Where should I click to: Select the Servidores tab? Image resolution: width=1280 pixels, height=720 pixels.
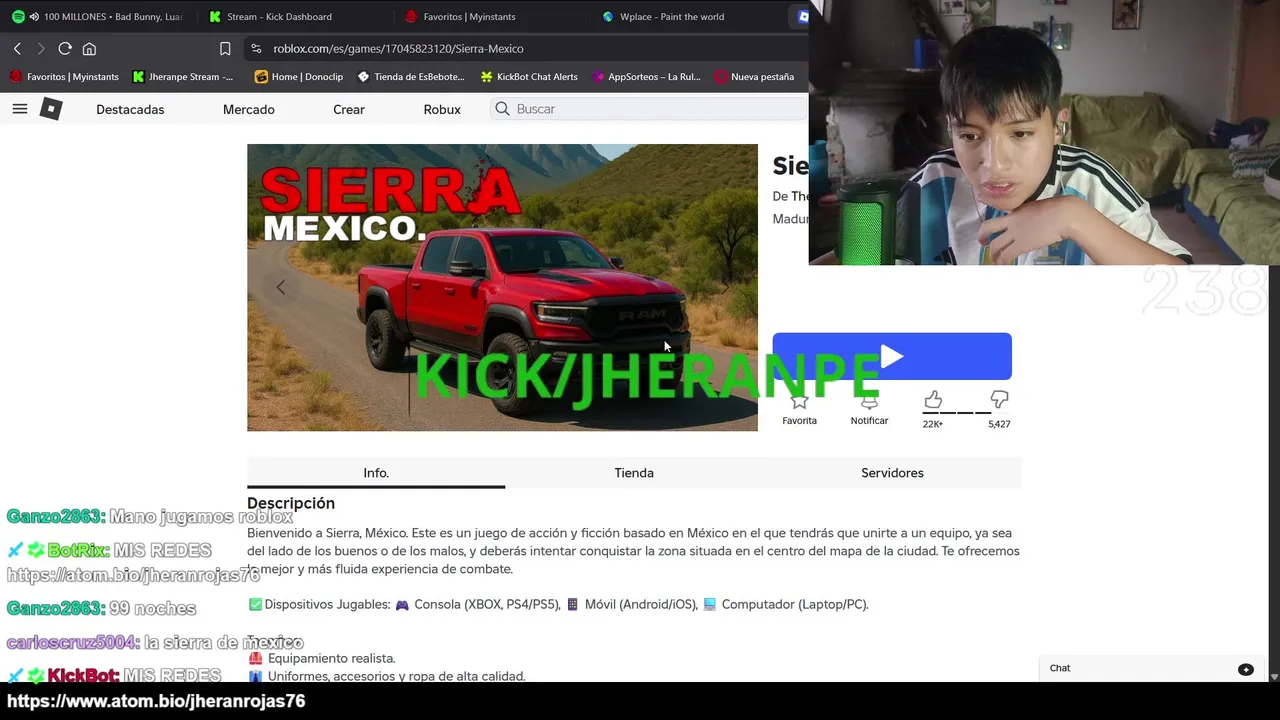[892, 473]
